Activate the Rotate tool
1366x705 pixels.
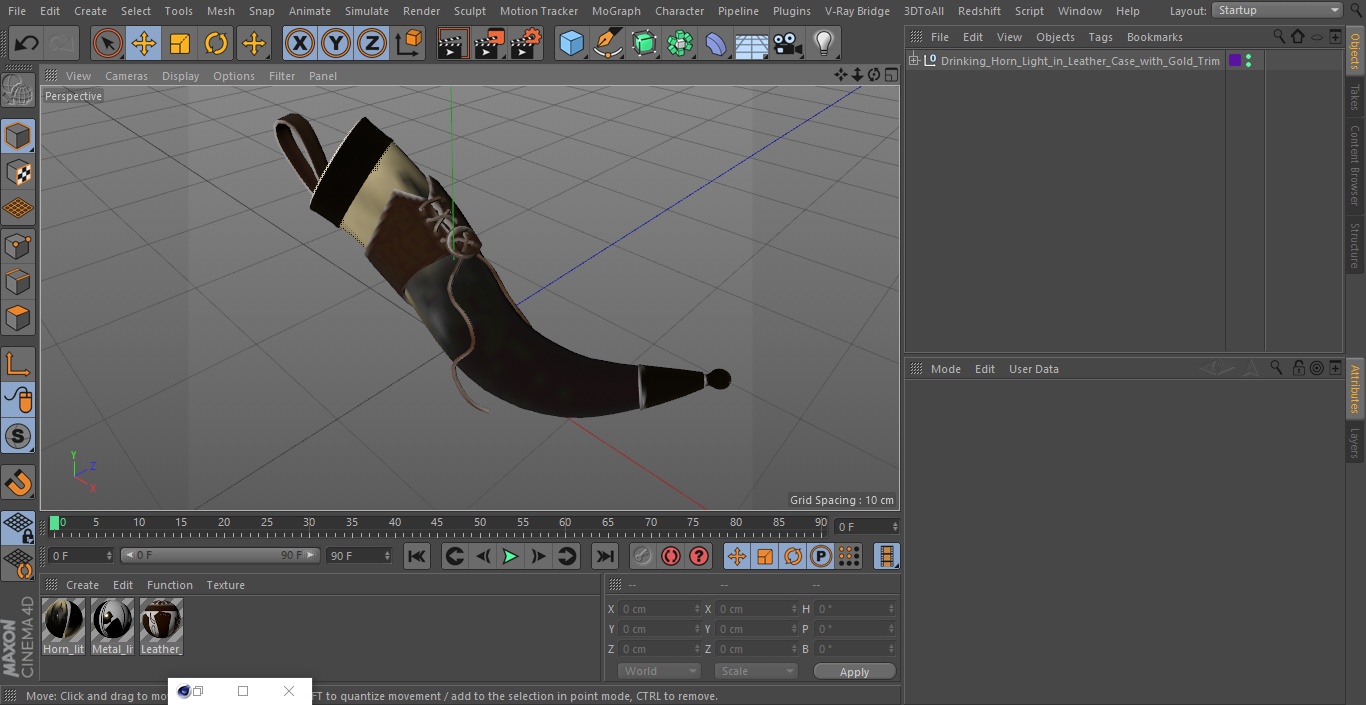(216, 44)
